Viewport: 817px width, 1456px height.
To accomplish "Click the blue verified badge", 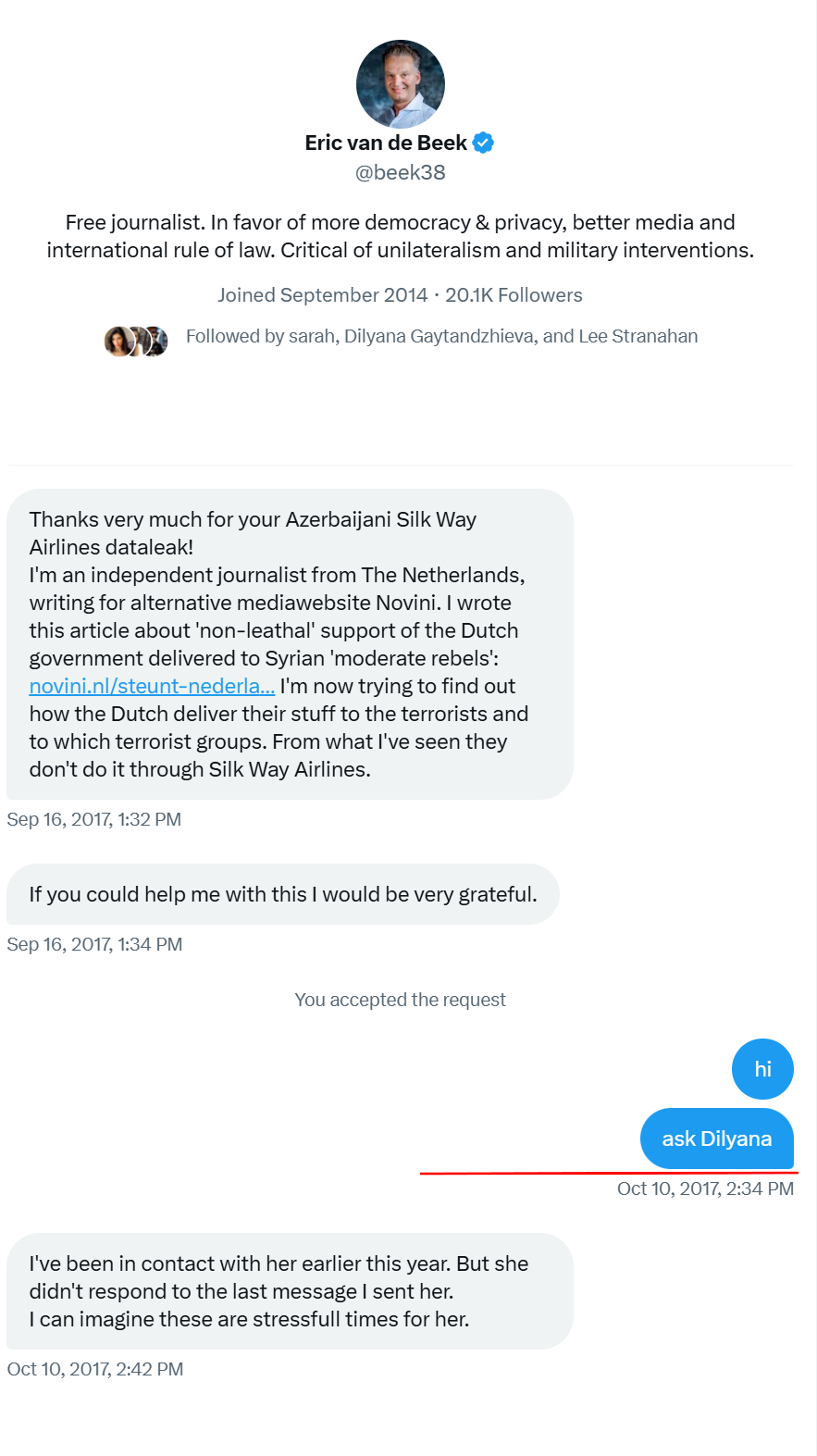I will click(x=483, y=143).
